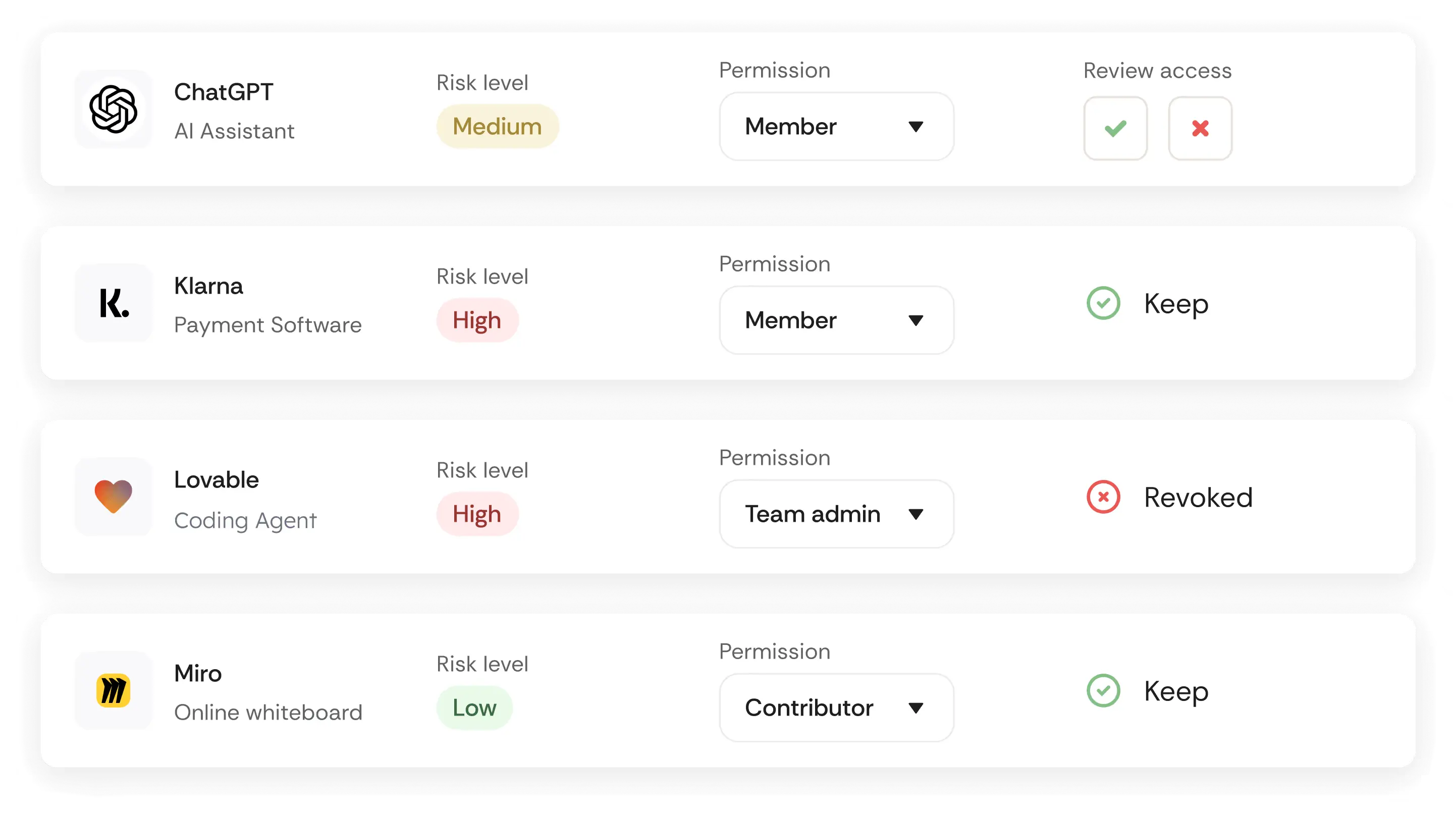Click the Member permission selector for Klarna
This screenshot has width=1456, height=816.
(836, 320)
